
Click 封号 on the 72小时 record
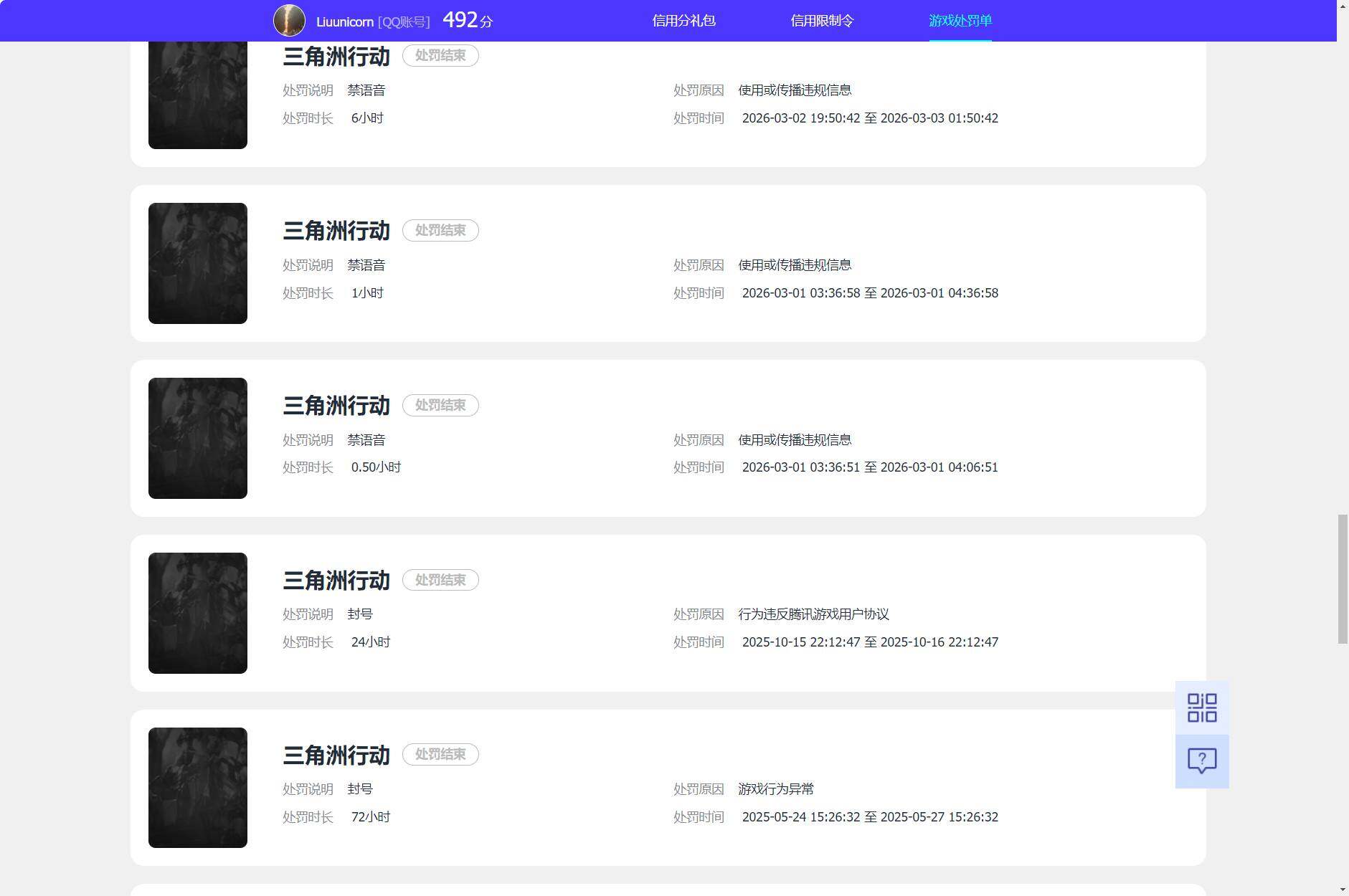point(360,789)
